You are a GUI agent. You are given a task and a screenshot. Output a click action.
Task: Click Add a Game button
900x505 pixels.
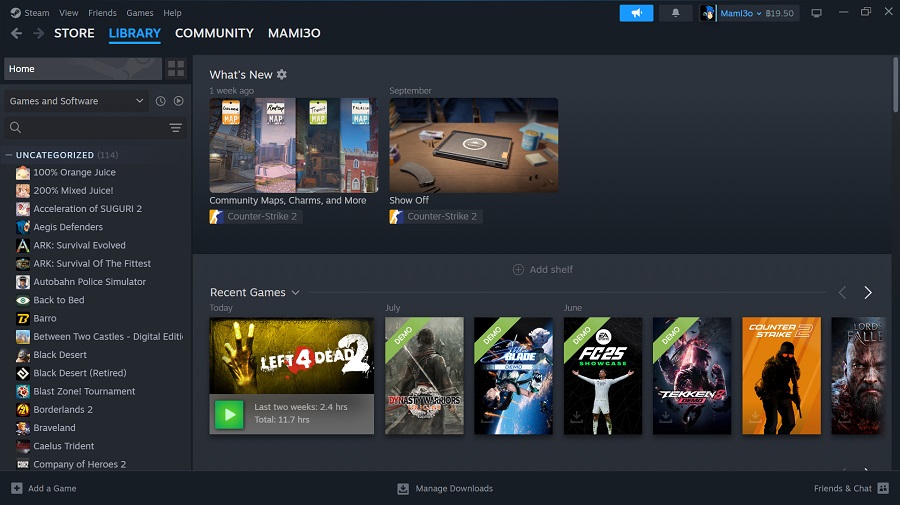point(44,489)
